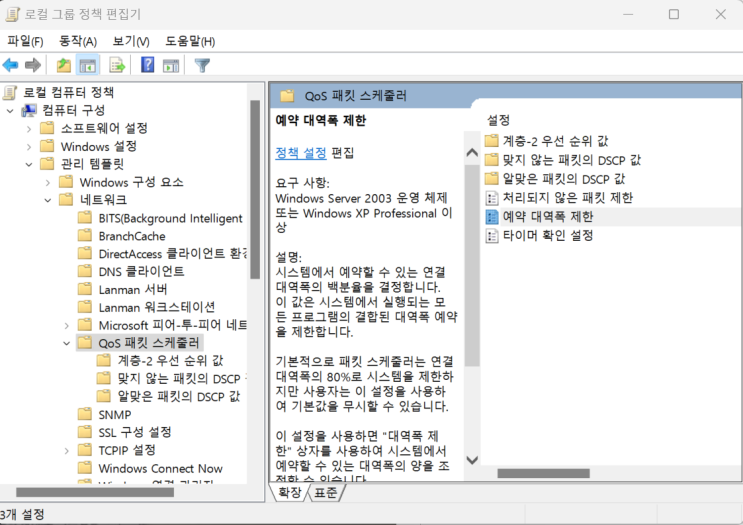Select Lanman 워크스테이션 in the tree

click(157, 308)
